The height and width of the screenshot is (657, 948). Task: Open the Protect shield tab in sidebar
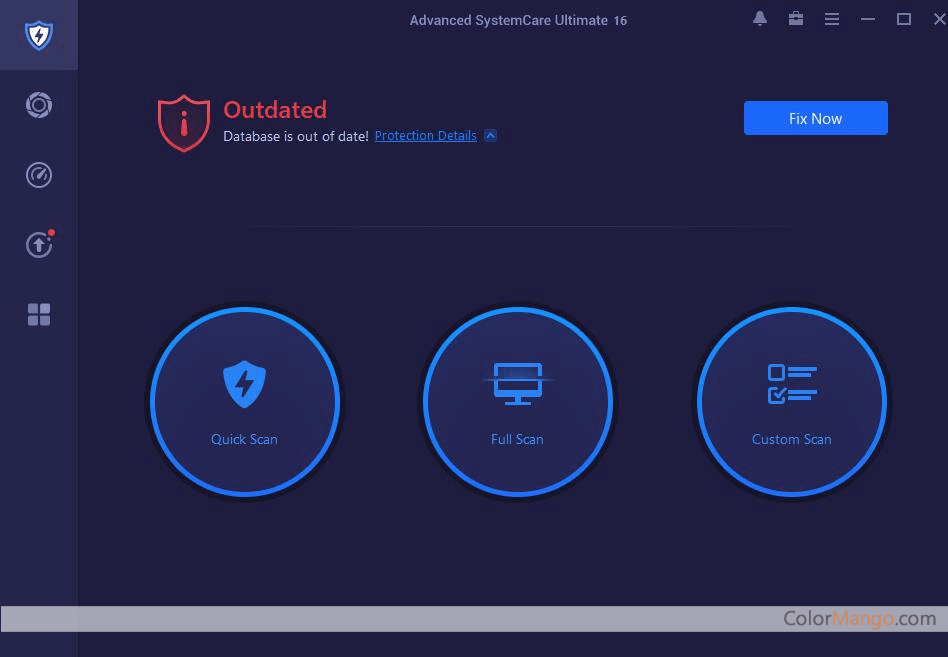(x=38, y=36)
